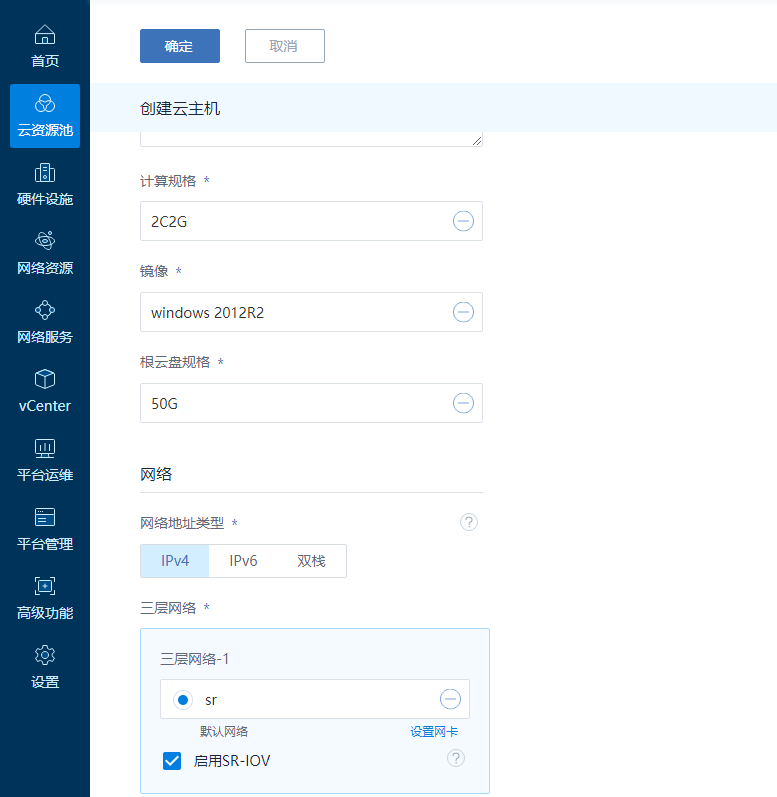Open the 硬件设施 hardware facilities icon

click(x=45, y=173)
